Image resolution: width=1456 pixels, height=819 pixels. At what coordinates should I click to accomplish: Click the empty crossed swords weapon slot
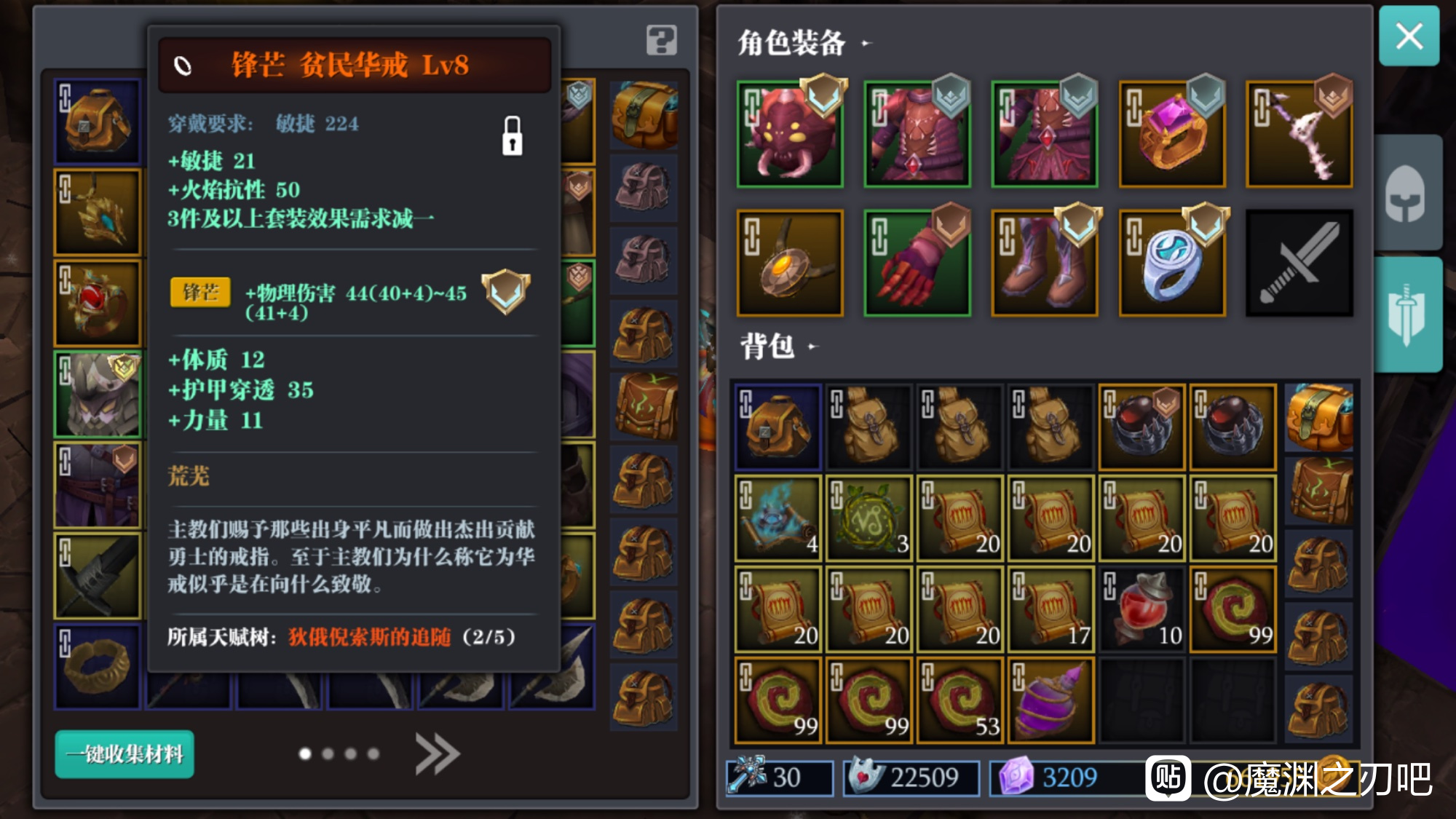1299,263
